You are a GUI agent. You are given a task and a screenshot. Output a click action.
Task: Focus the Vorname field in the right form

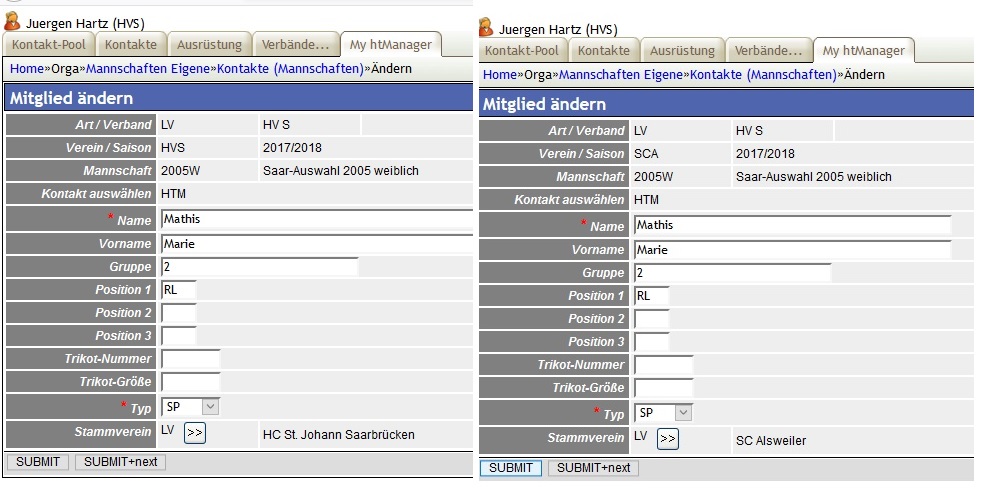click(x=791, y=249)
